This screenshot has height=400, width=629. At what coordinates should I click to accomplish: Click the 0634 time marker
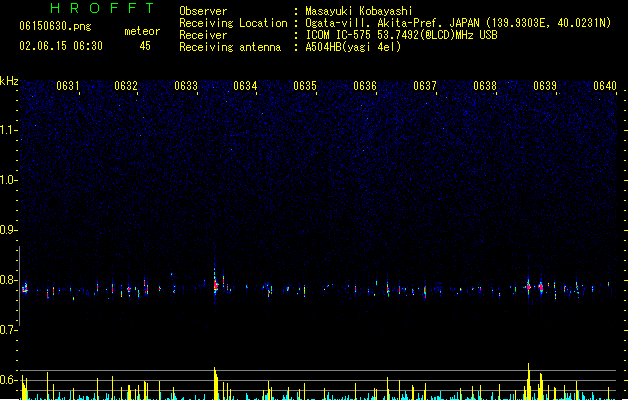tap(245, 86)
